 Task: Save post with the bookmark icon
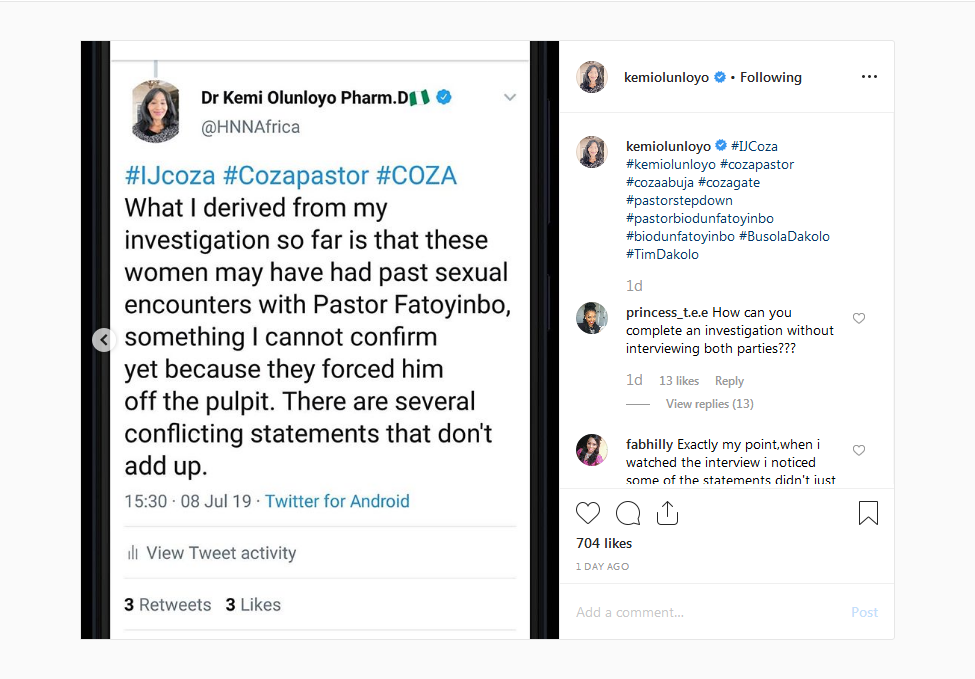click(868, 514)
